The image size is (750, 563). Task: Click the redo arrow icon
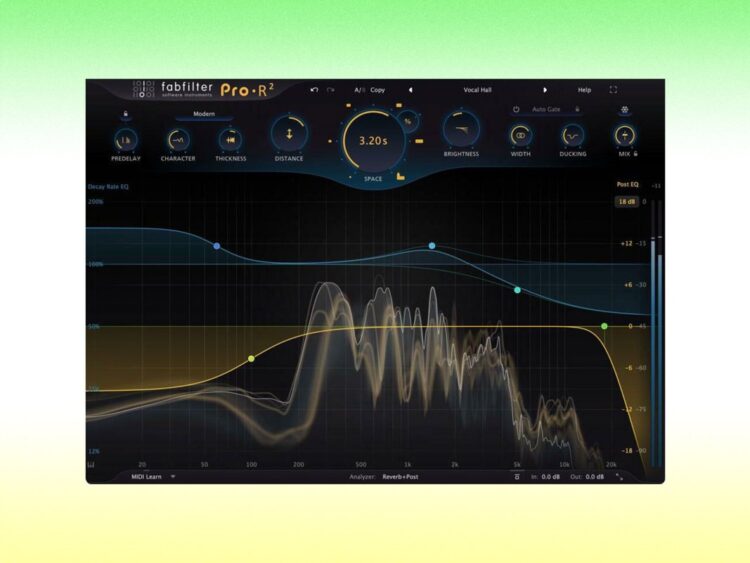tap(331, 90)
